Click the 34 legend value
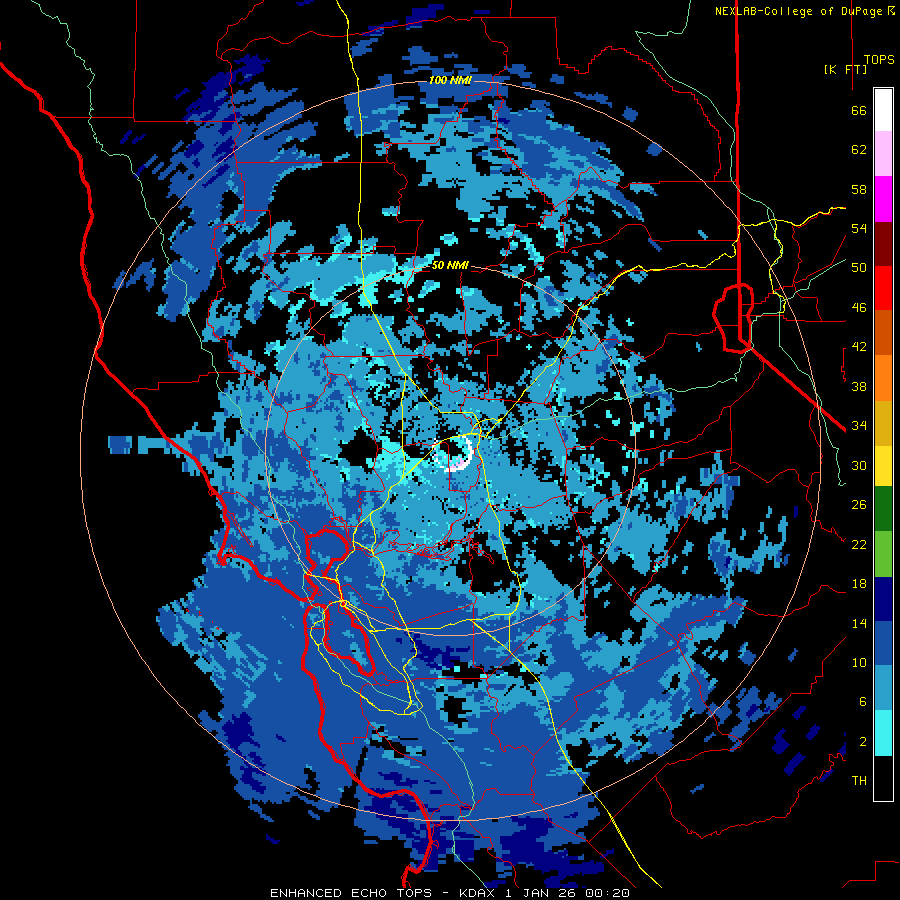900x900 pixels. [859, 425]
